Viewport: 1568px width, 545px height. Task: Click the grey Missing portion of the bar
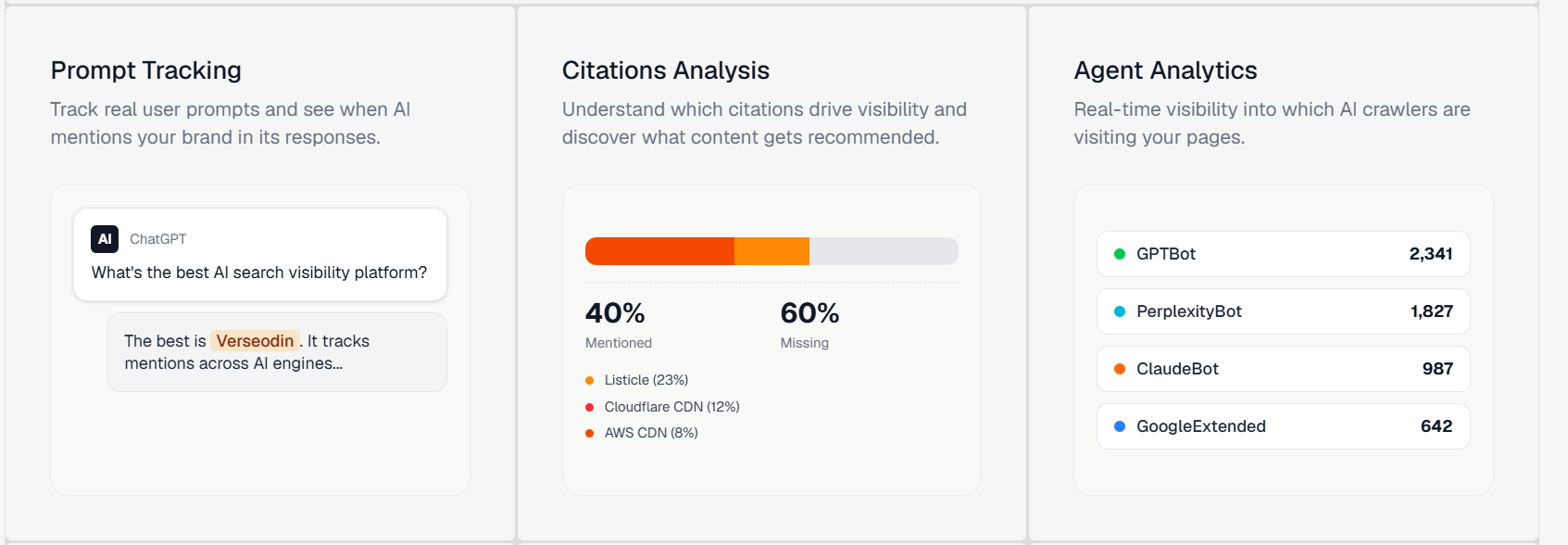pos(884,251)
